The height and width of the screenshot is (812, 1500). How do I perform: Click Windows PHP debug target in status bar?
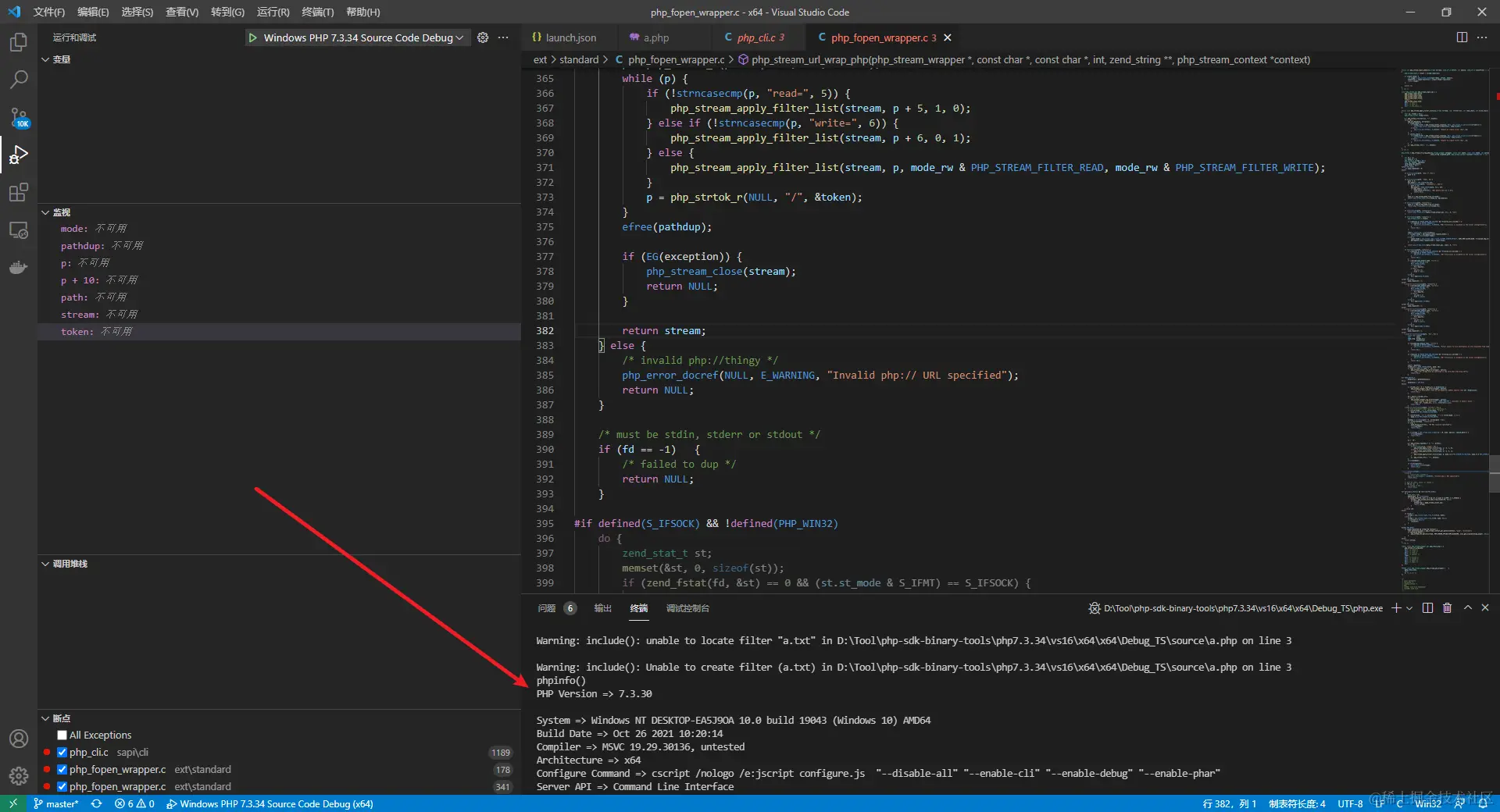pos(270,803)
